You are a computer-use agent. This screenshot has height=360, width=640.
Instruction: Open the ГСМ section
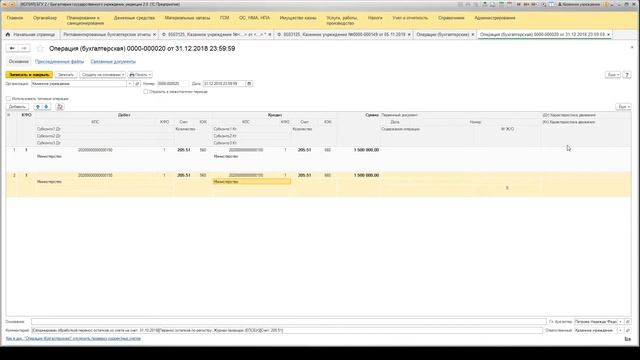224,18
